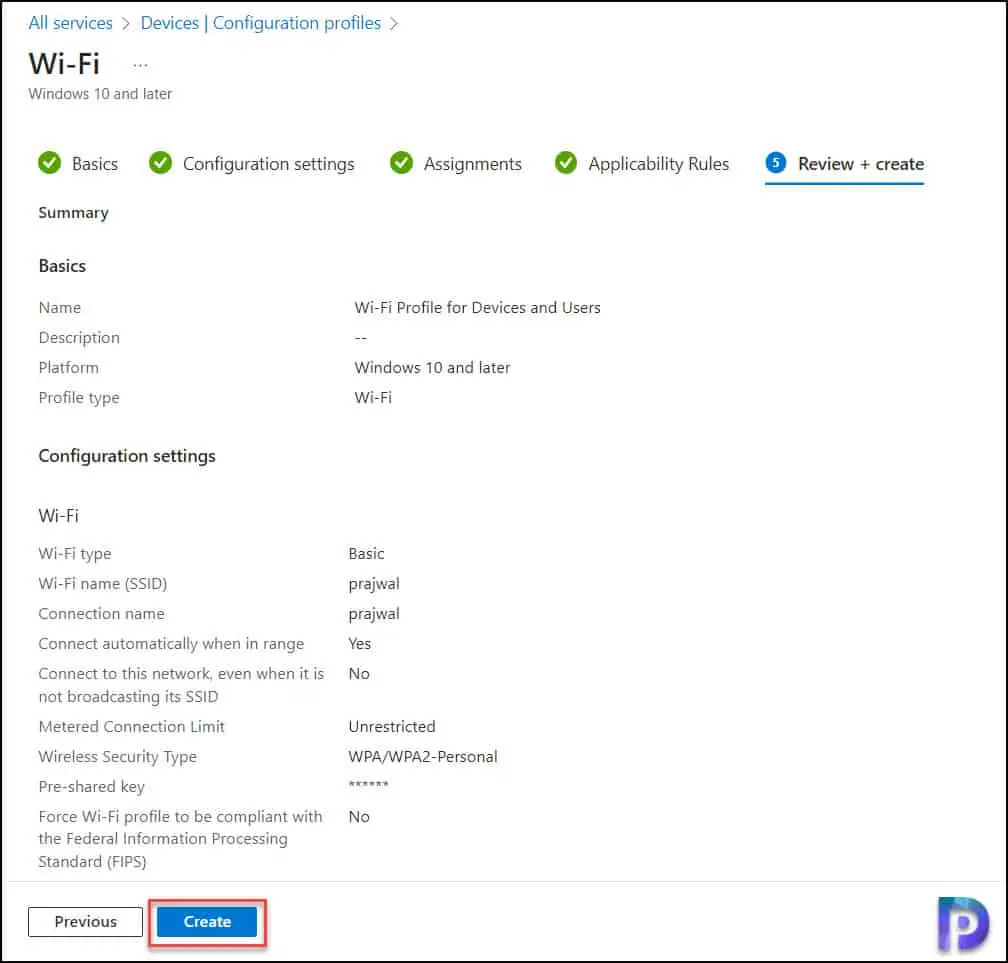Click the Metered Connection Limit value 'Unrestricted'

click(x=392, y=726)
